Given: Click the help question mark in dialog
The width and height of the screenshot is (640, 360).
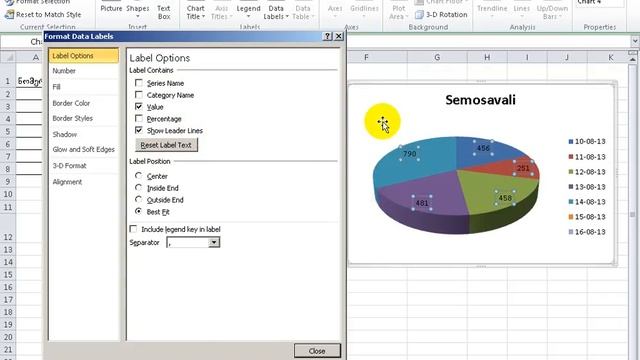Looking at the screenshot, I should tap(327, 36).
